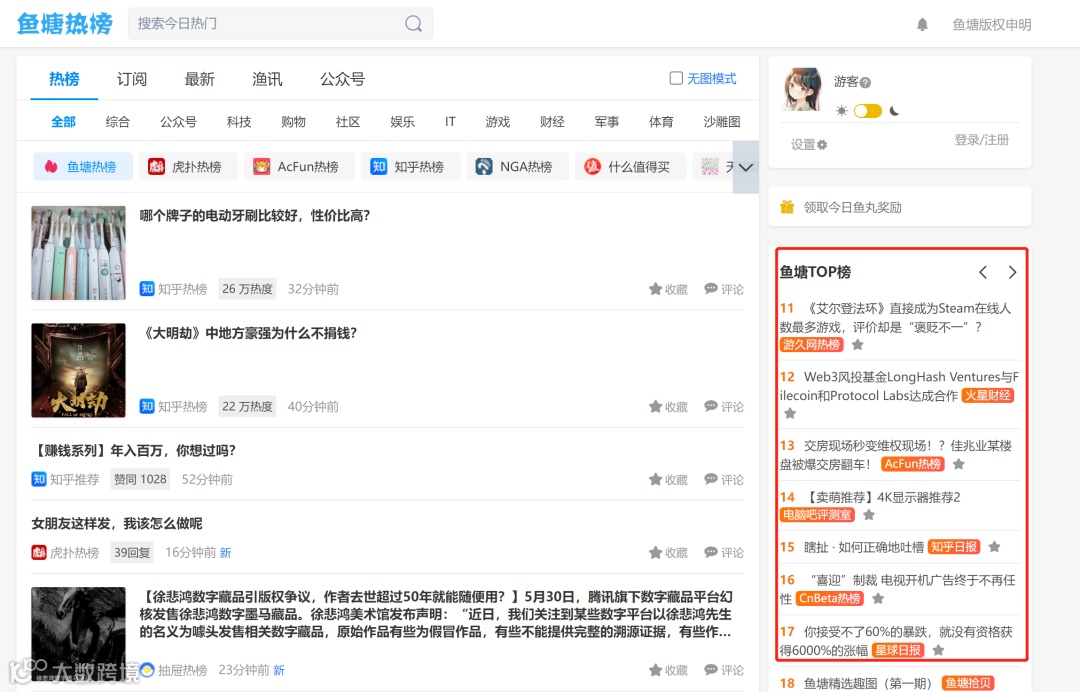Select the 沙雕图 category filter
This screenshot has height=692, width=1080.
click(x=722, y=122)
